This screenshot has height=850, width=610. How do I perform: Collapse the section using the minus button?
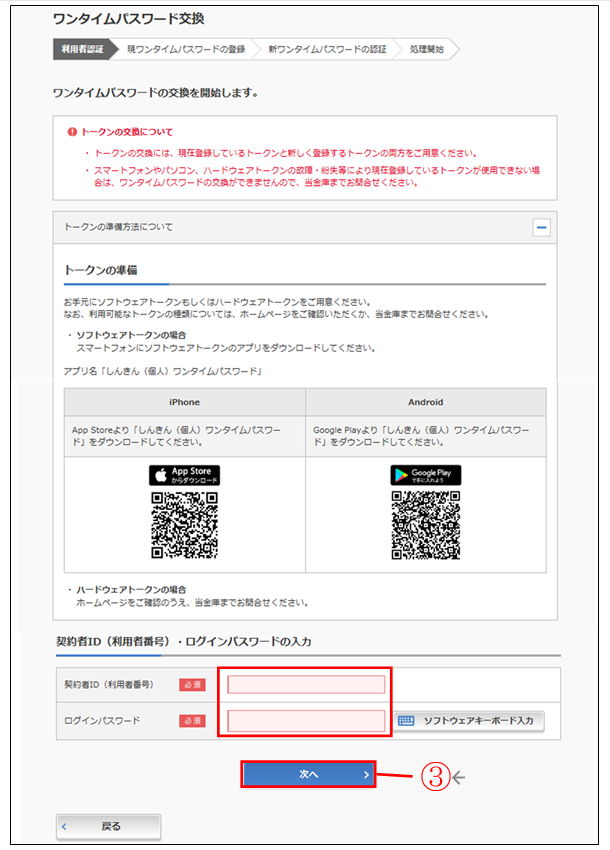pyautogui.click(x=541, y=228)
